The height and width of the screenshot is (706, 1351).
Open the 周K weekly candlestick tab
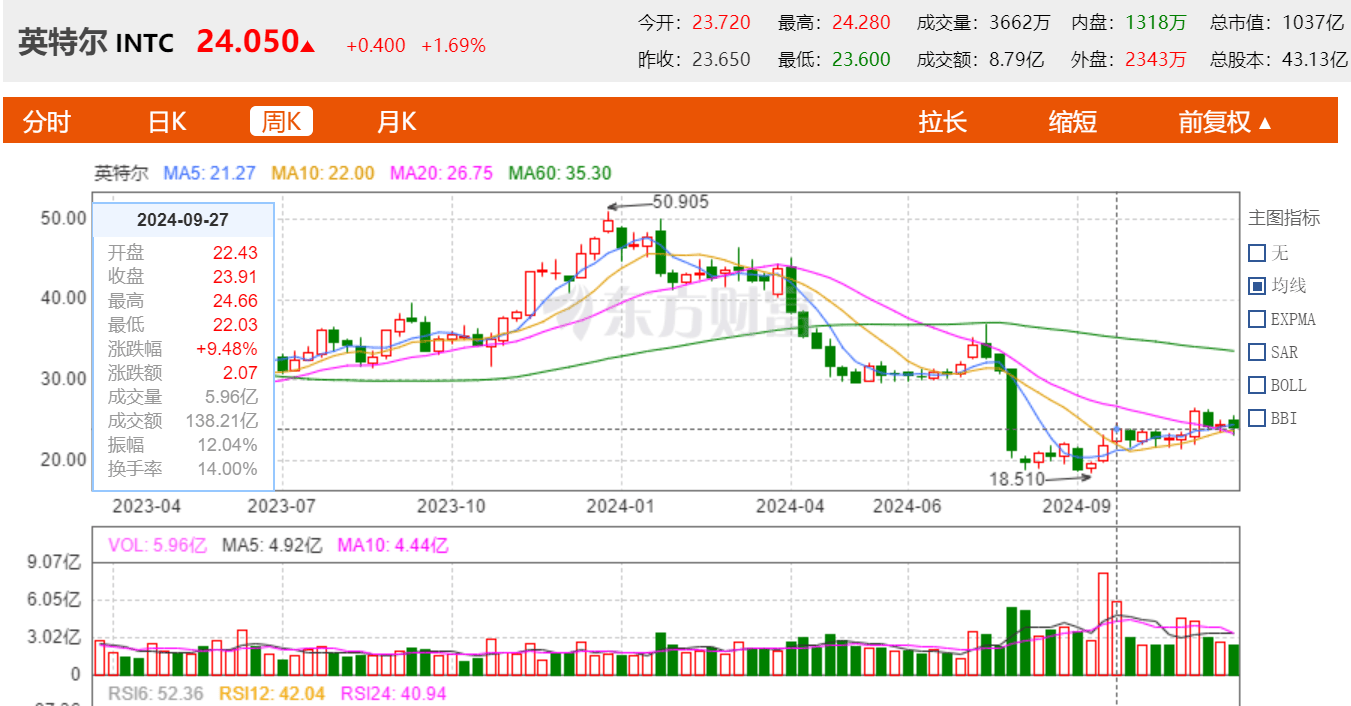281,122
